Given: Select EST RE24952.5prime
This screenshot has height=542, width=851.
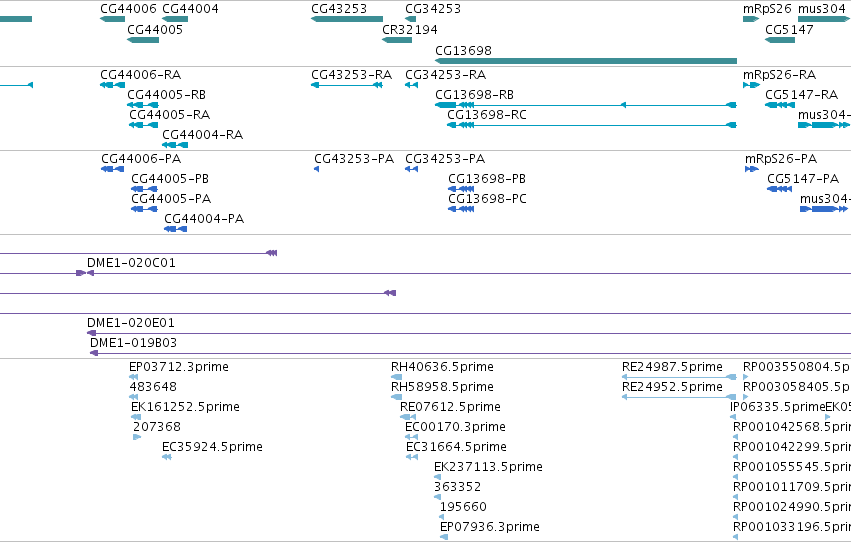Looking at the screenshot, I should click(672, 387).
